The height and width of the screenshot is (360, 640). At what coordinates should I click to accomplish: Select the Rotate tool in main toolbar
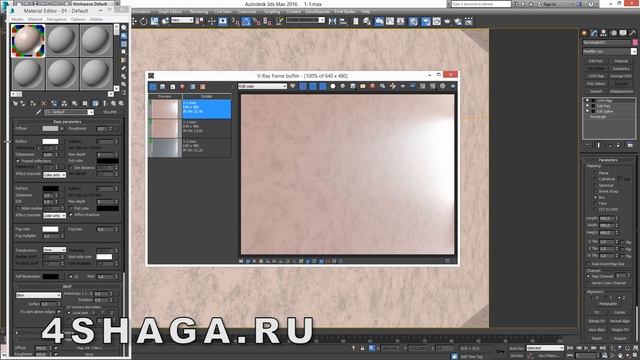(144, 21)
